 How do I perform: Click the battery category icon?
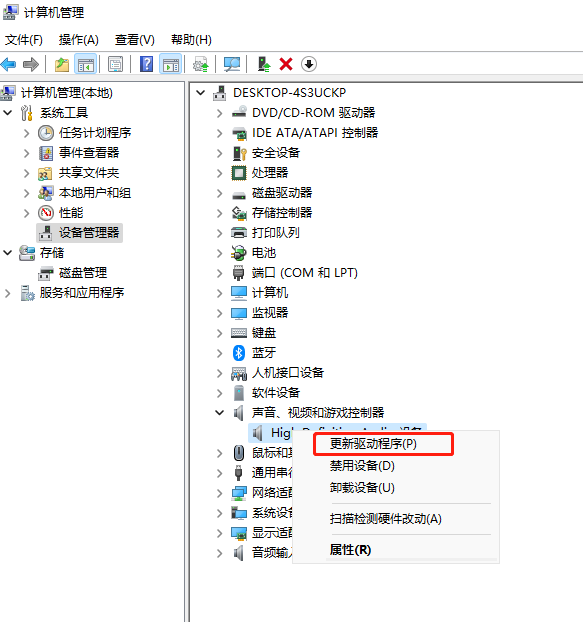coord(239,253)
